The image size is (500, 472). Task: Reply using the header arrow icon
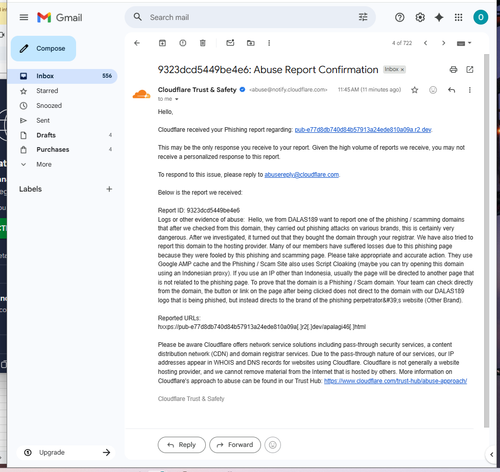click(451, 90)
